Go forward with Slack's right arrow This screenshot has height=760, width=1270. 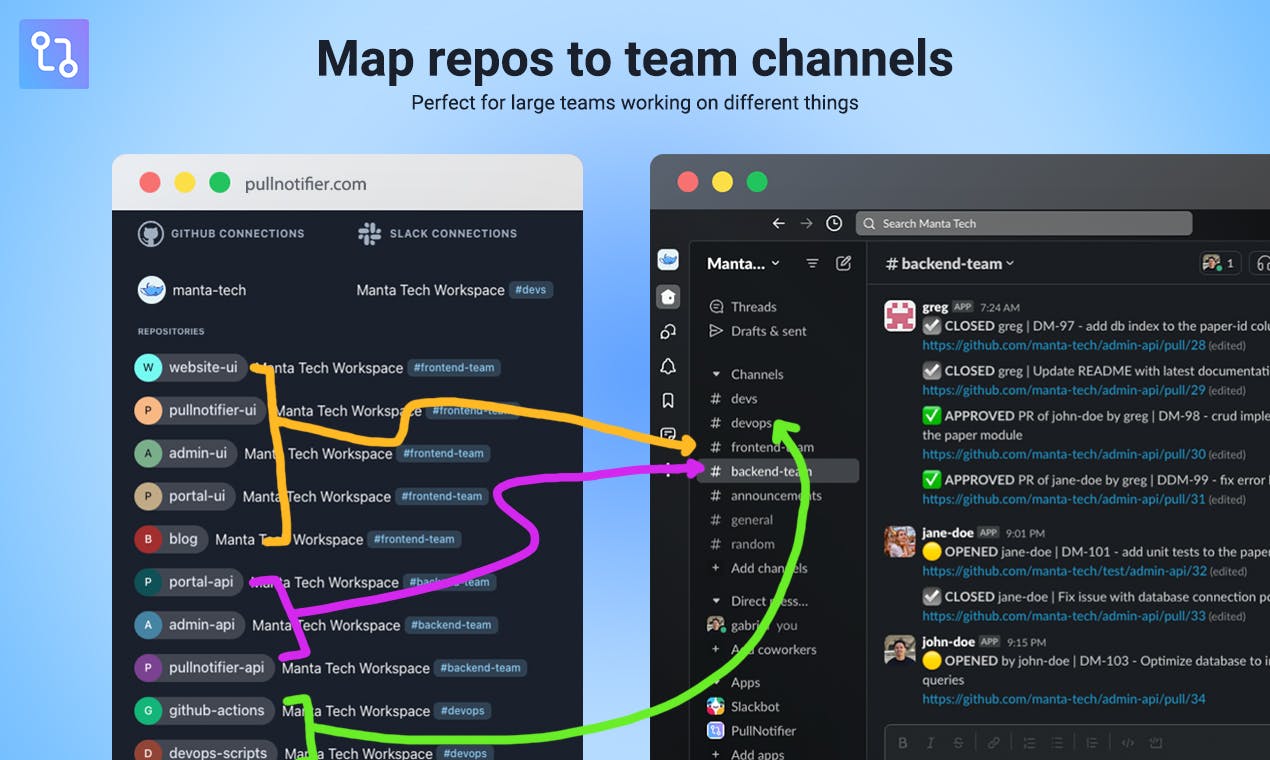pos(806,223)
